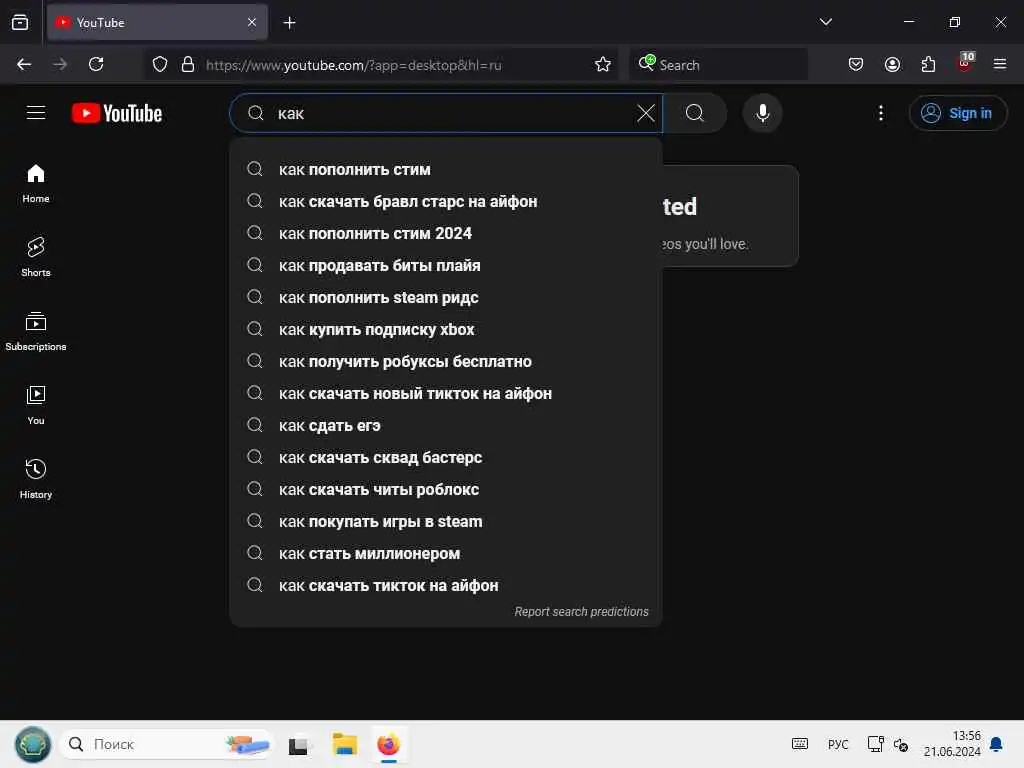The image size is (1024, 768).
Task: Choose suggestion "как пополнить стим 2024"
Action: [446, 233]
